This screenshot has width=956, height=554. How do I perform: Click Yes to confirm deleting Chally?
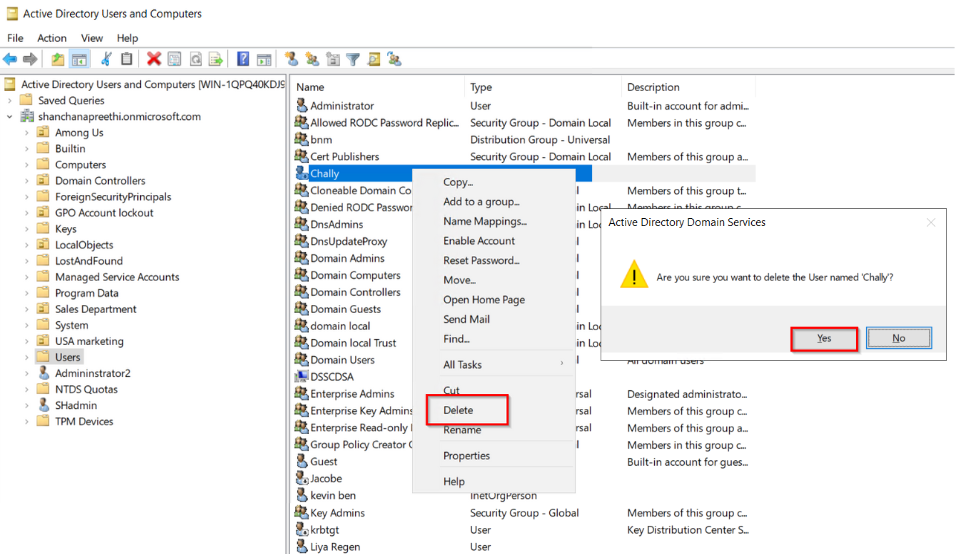824,338
